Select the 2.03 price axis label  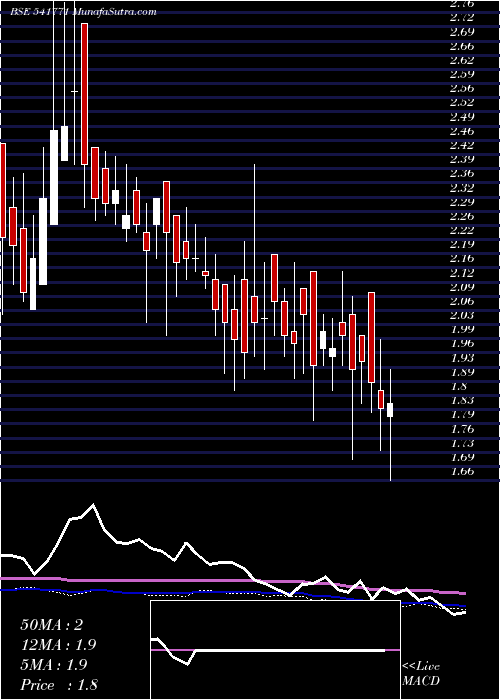click(461, 316)
